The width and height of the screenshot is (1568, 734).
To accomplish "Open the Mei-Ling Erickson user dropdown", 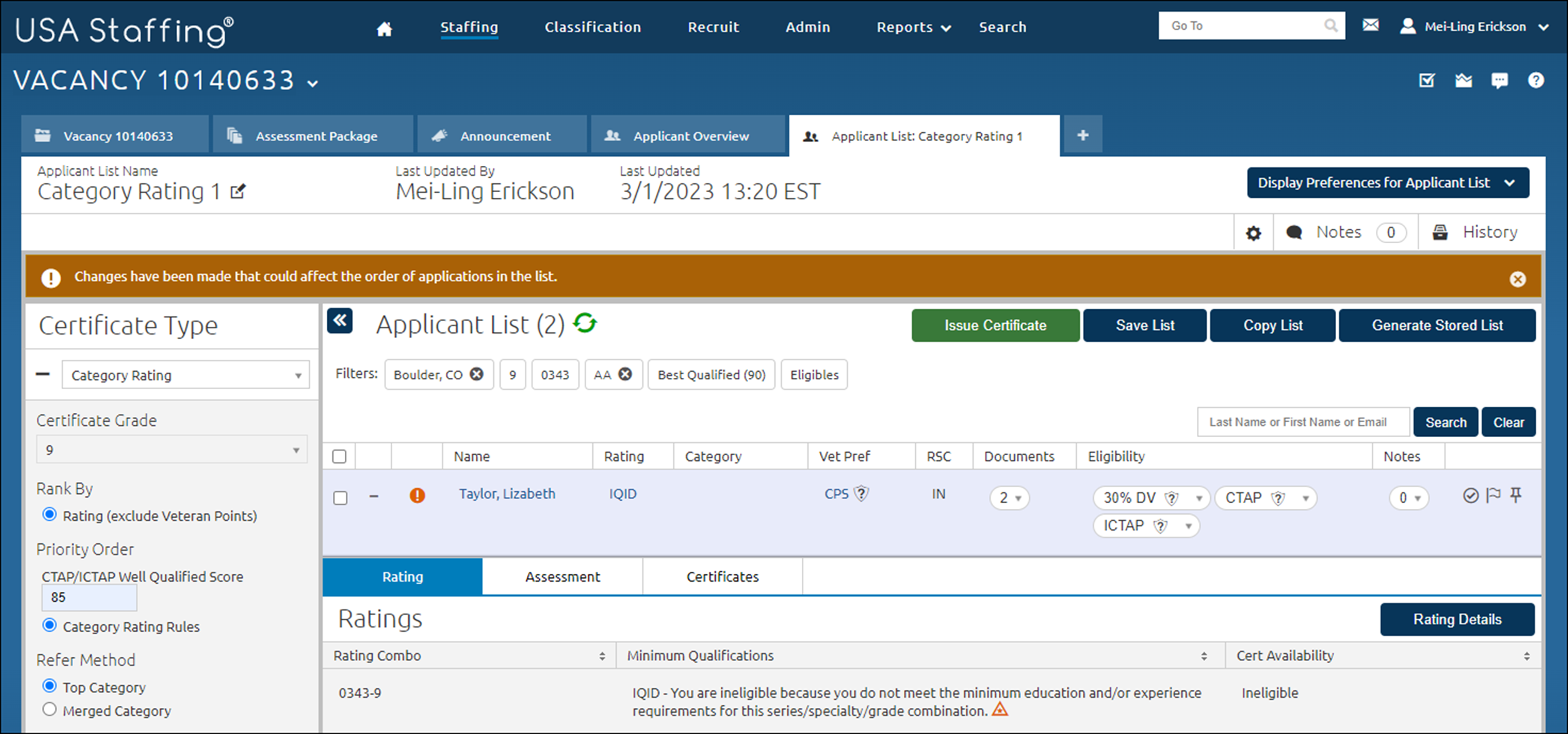I will (x=1543, y=27).
